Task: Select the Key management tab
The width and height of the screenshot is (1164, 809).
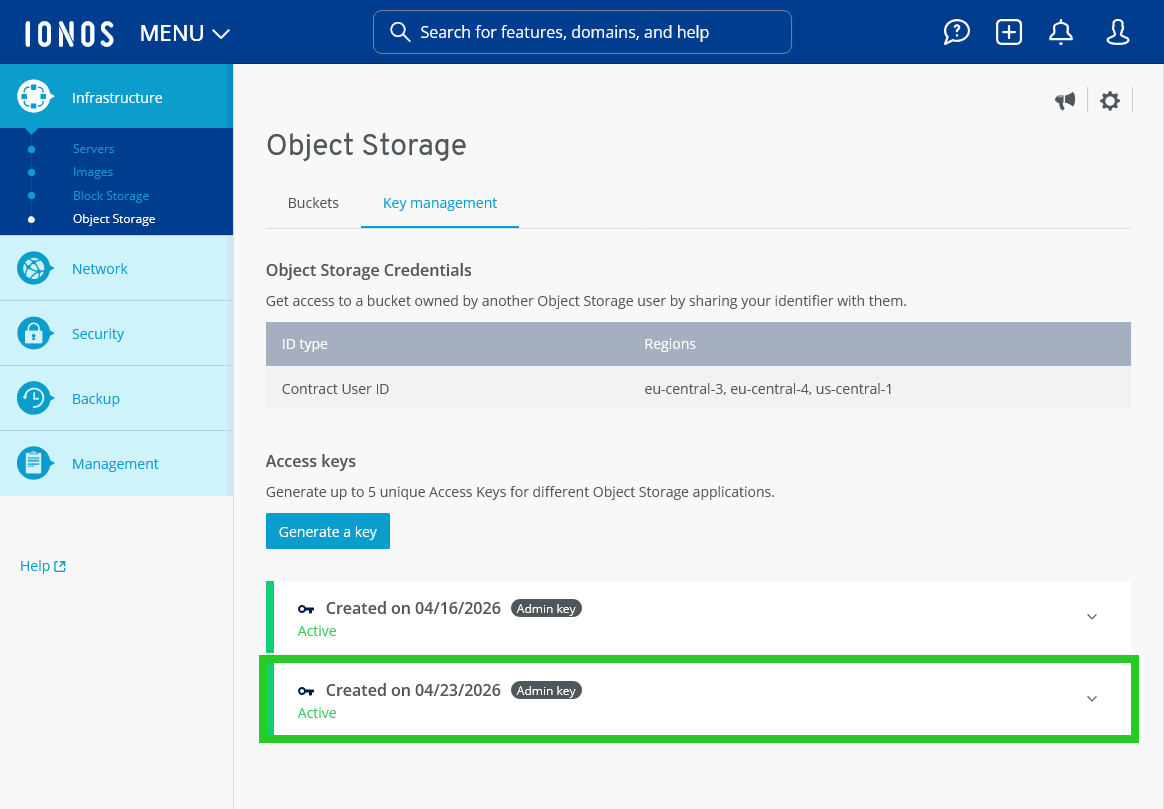Action: tap(440, 202)
